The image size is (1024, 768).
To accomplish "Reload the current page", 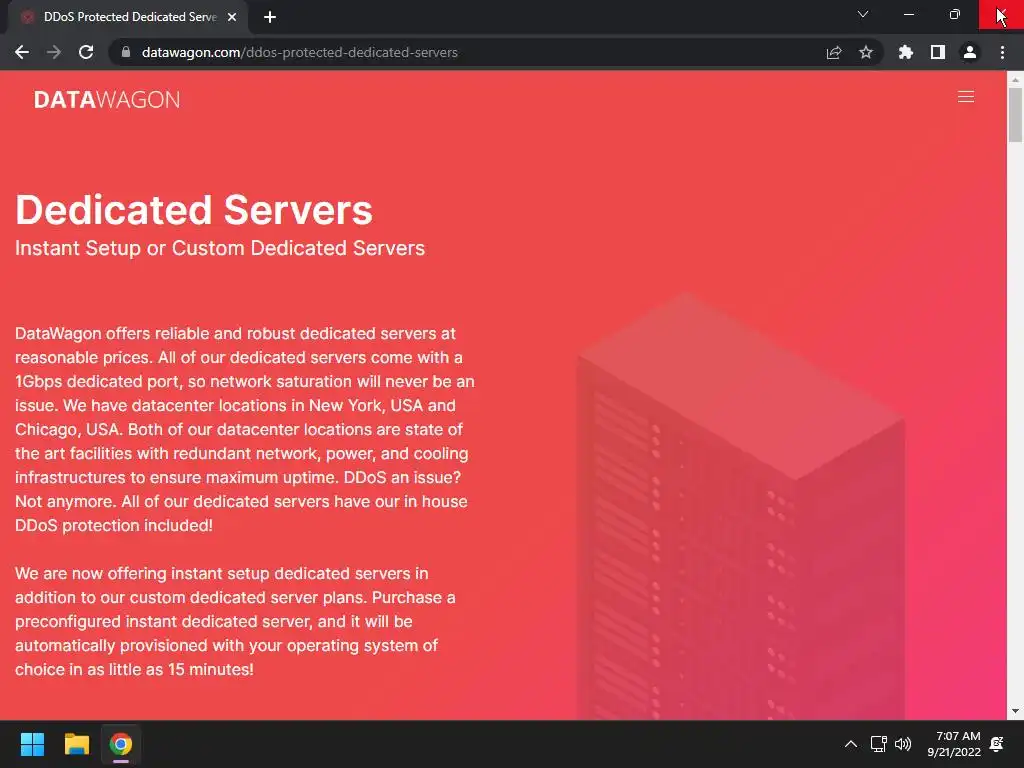I will (86, 52).
